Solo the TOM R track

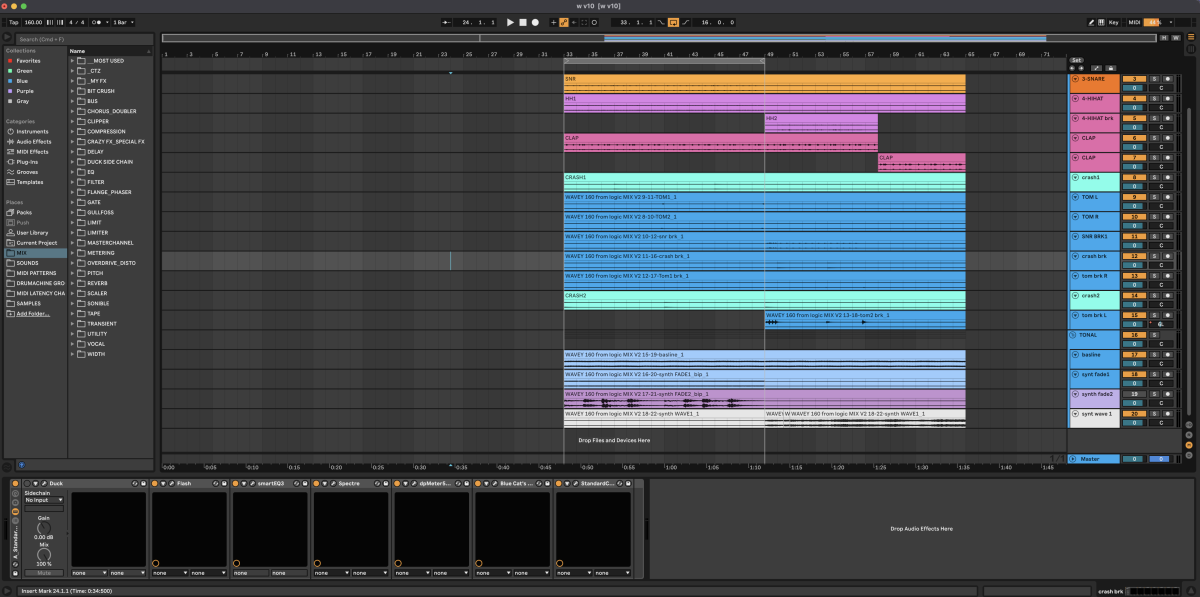tap(1153, 216)
